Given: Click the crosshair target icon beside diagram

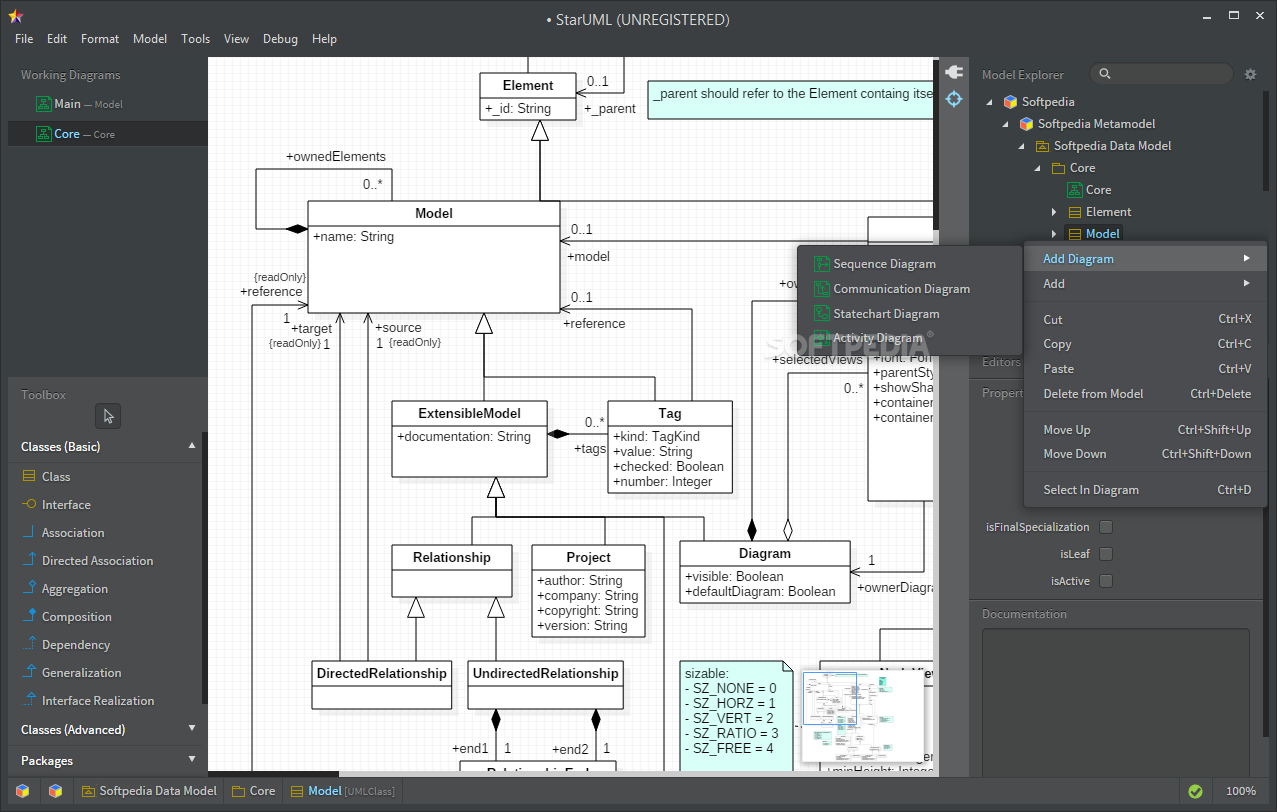Looking at the screenshot, I should (953, 99).
